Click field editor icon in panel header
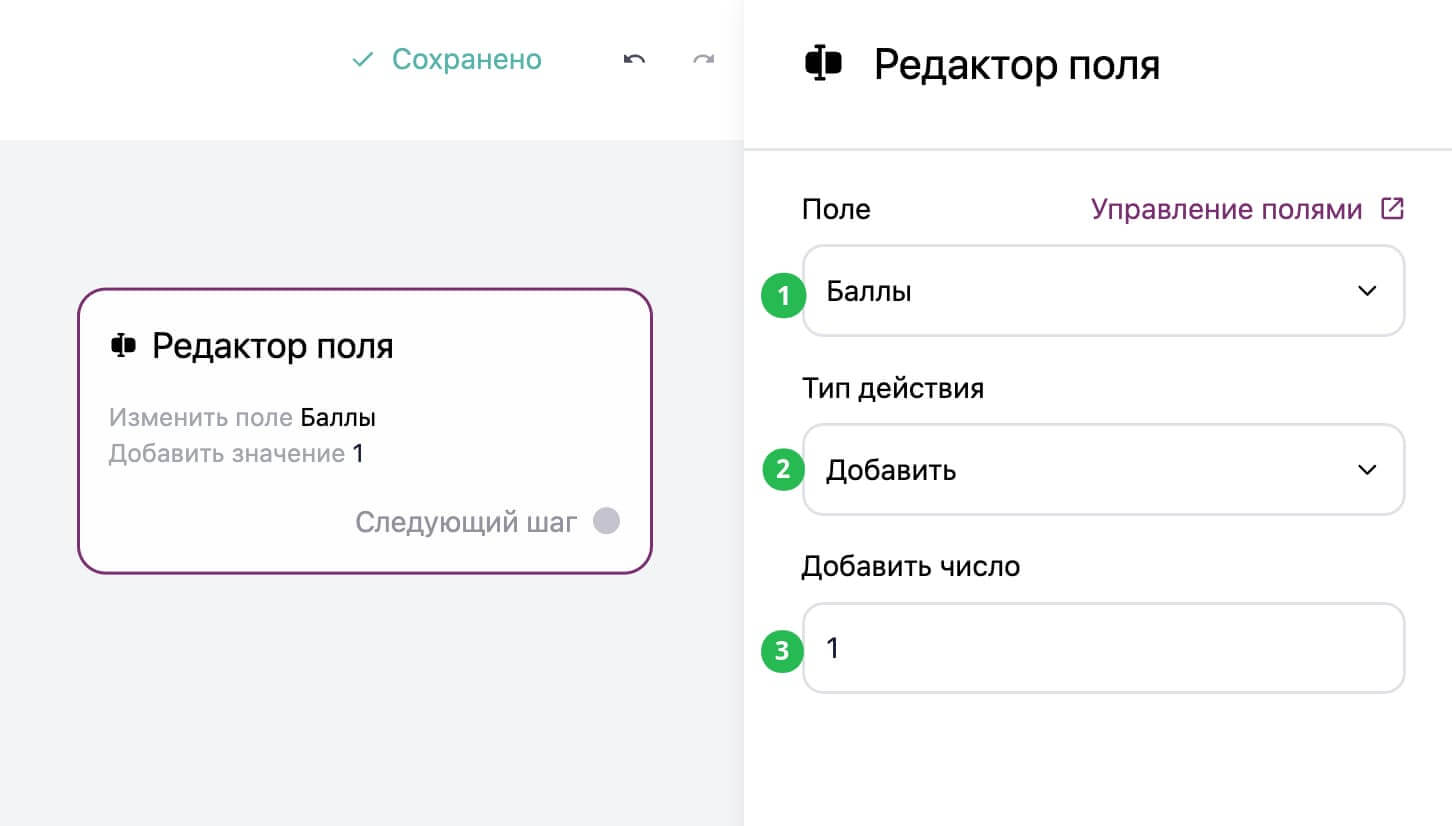1452x826 pixels. click(823, 64)
